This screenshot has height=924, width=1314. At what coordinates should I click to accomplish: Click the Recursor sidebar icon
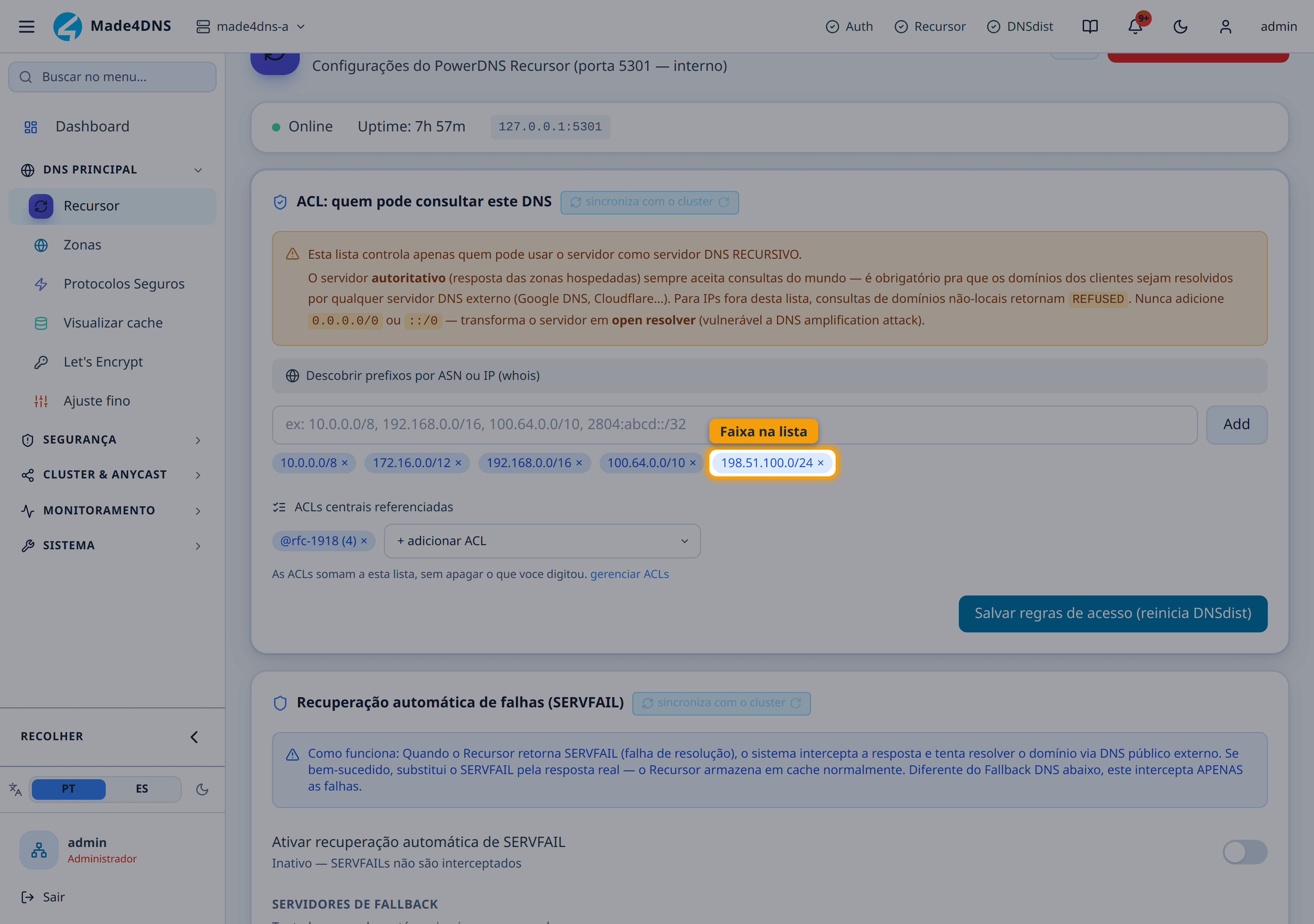tap(41, 206)
